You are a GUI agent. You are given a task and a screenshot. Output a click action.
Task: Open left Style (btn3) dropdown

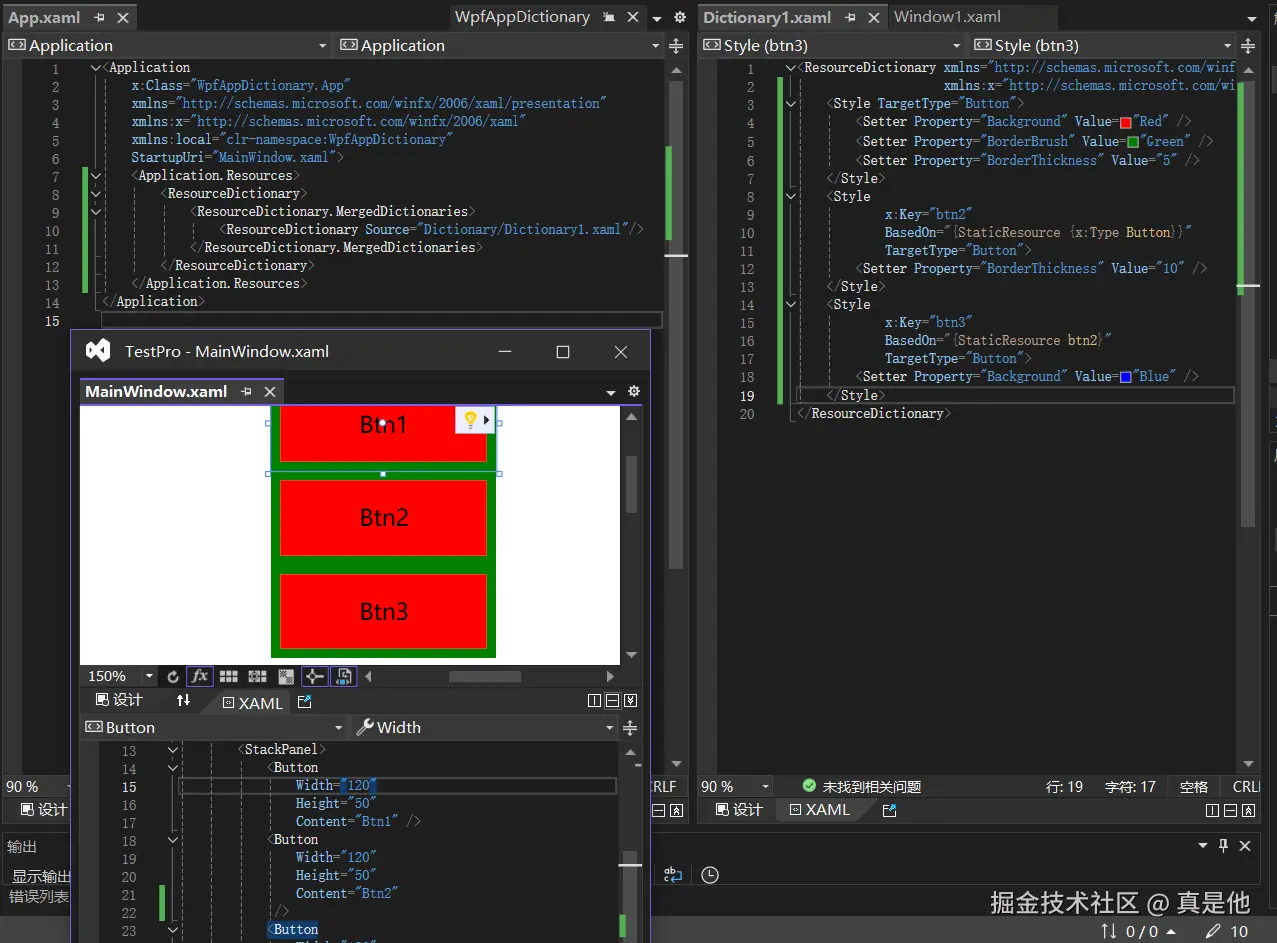point(956,46)
